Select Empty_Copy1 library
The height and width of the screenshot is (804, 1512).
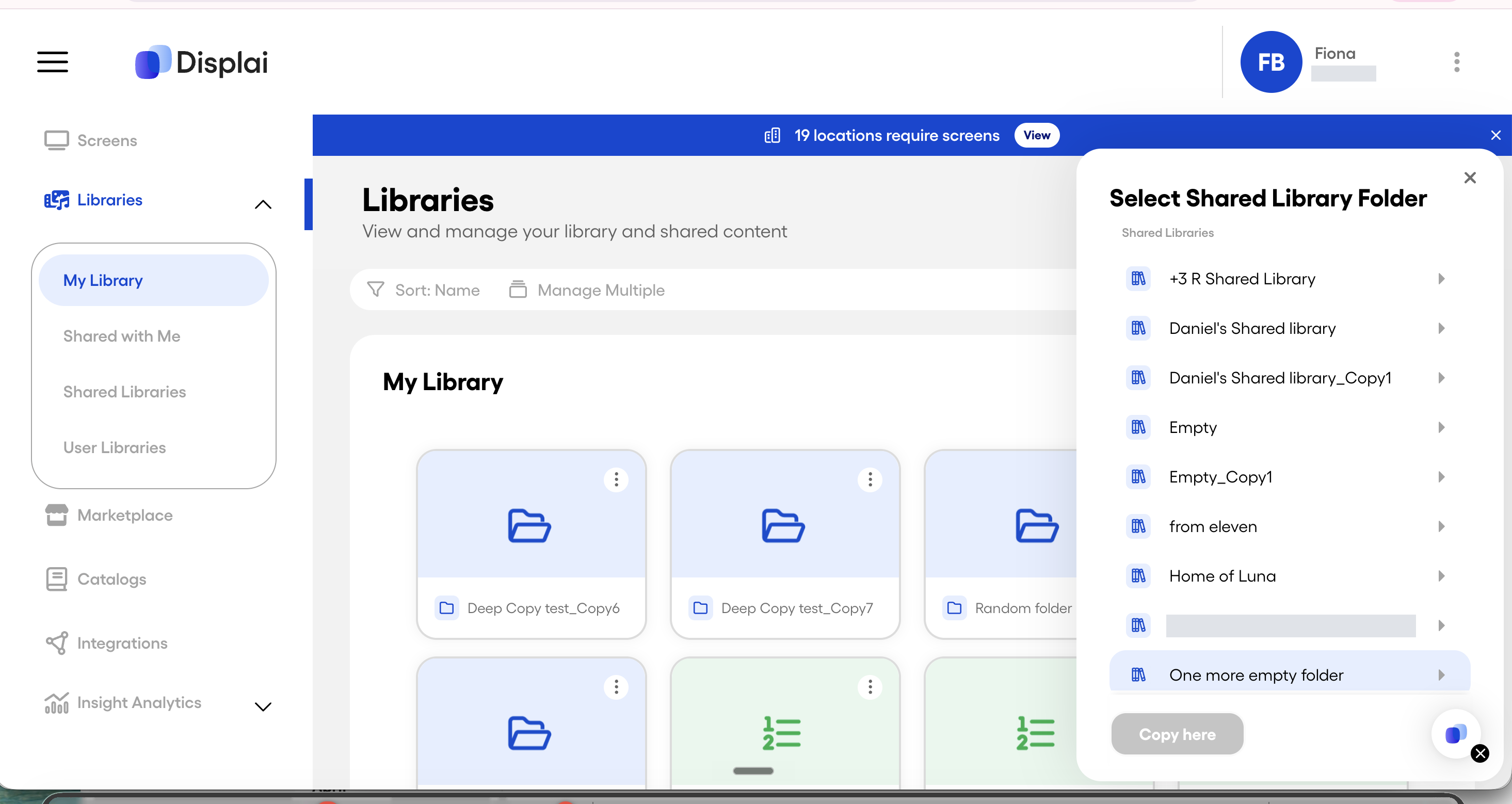[x=1290, y=476]
